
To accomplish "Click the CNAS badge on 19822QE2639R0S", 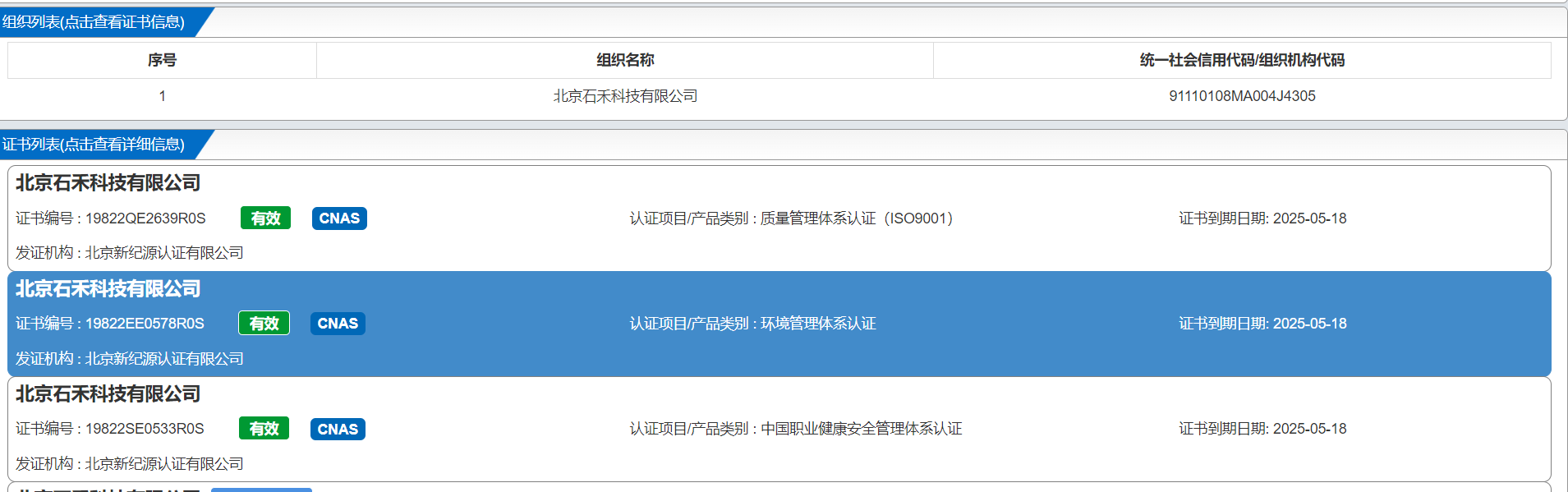I will tap(339, 218).
